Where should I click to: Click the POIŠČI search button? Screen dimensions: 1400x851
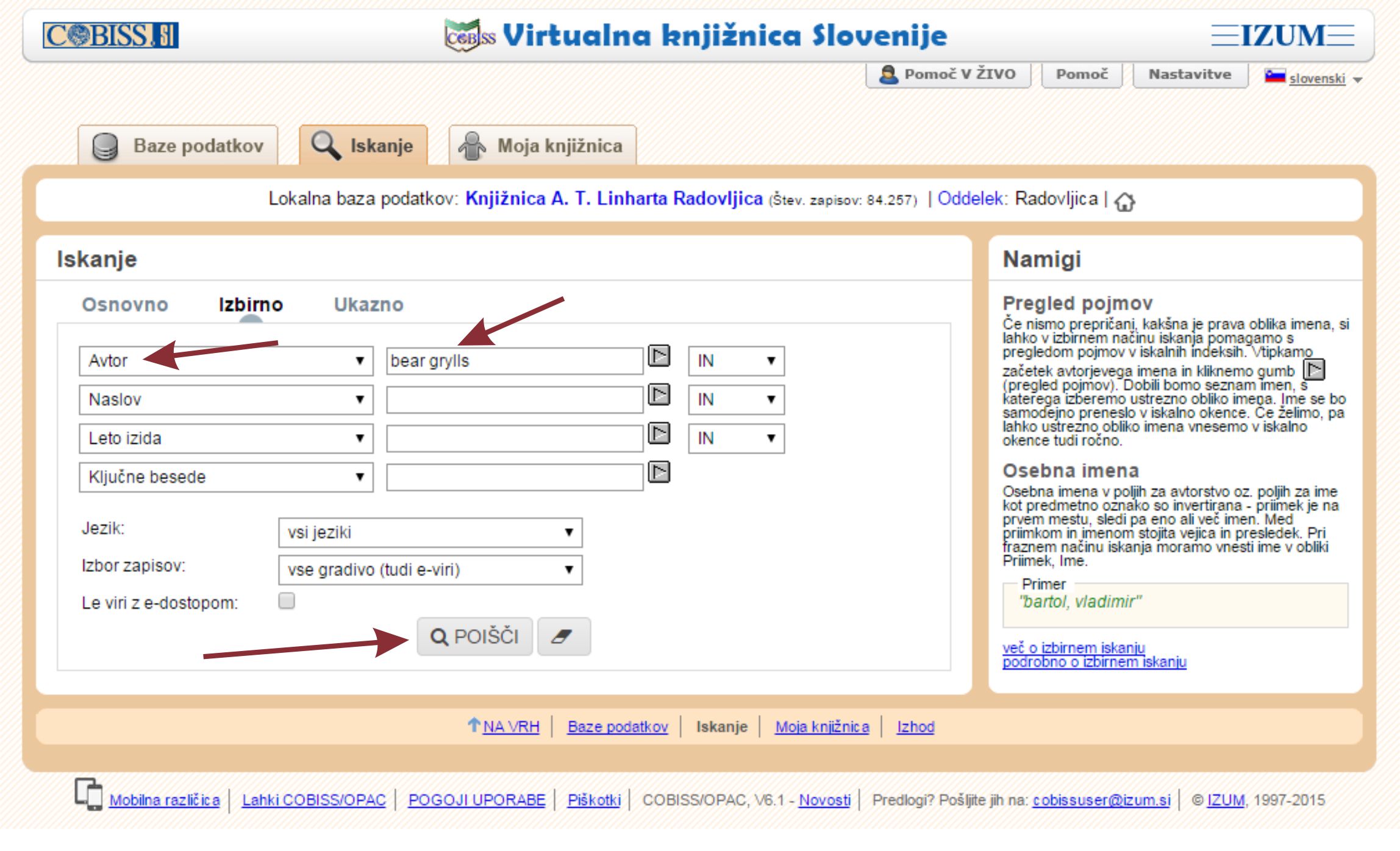point(475,636)
